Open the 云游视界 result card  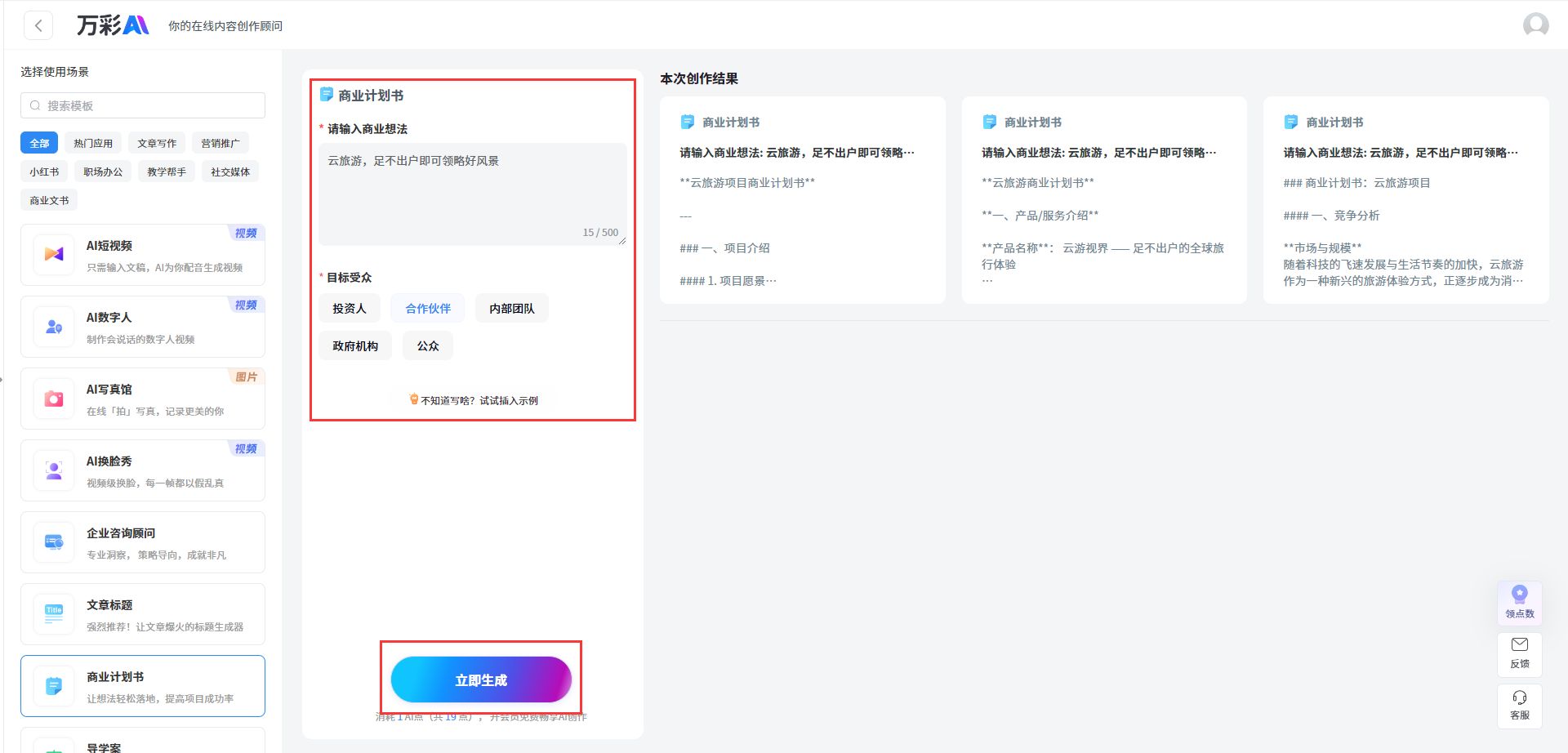1104,200
